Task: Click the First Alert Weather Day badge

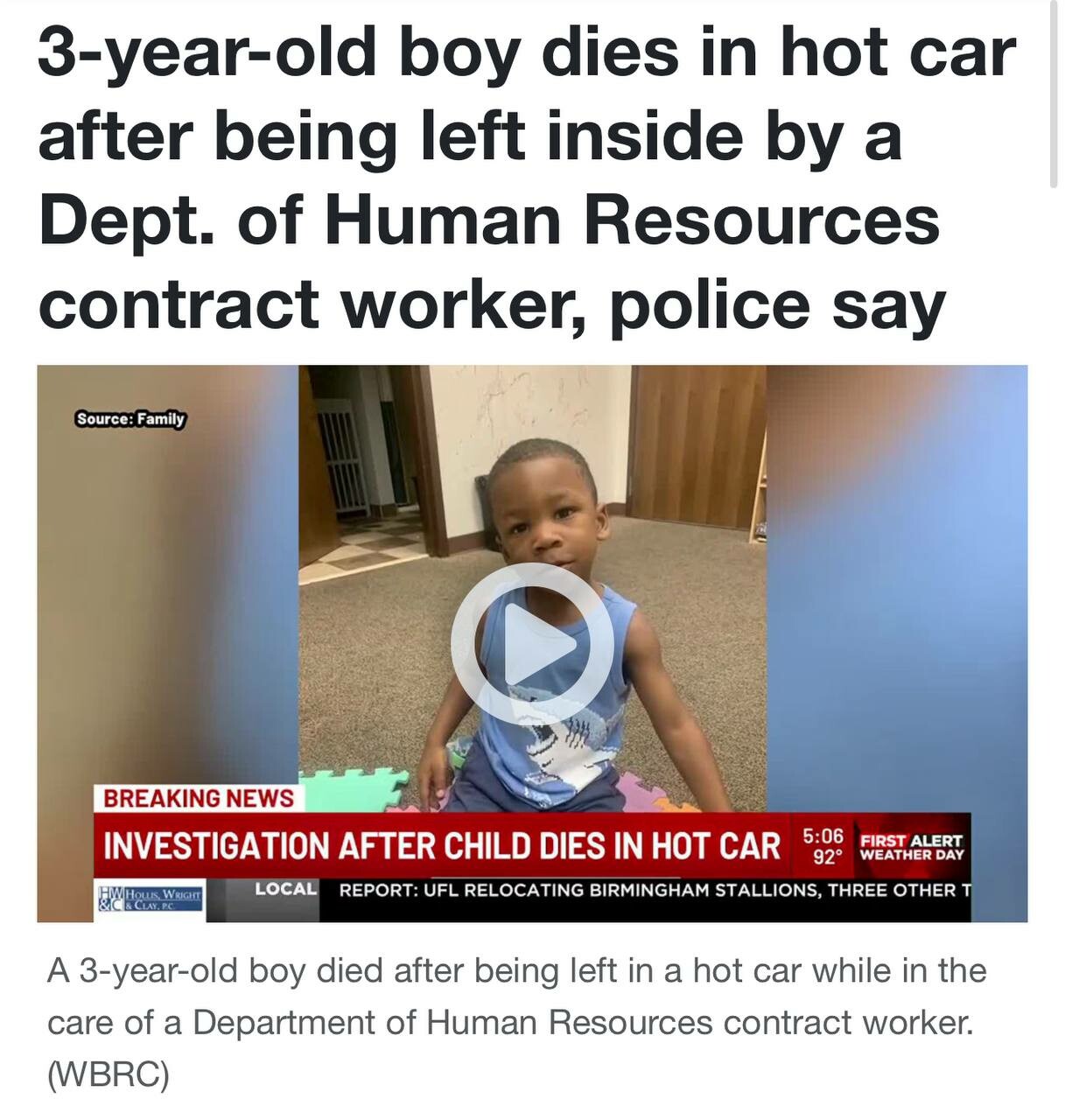Action: pos(911,847)
